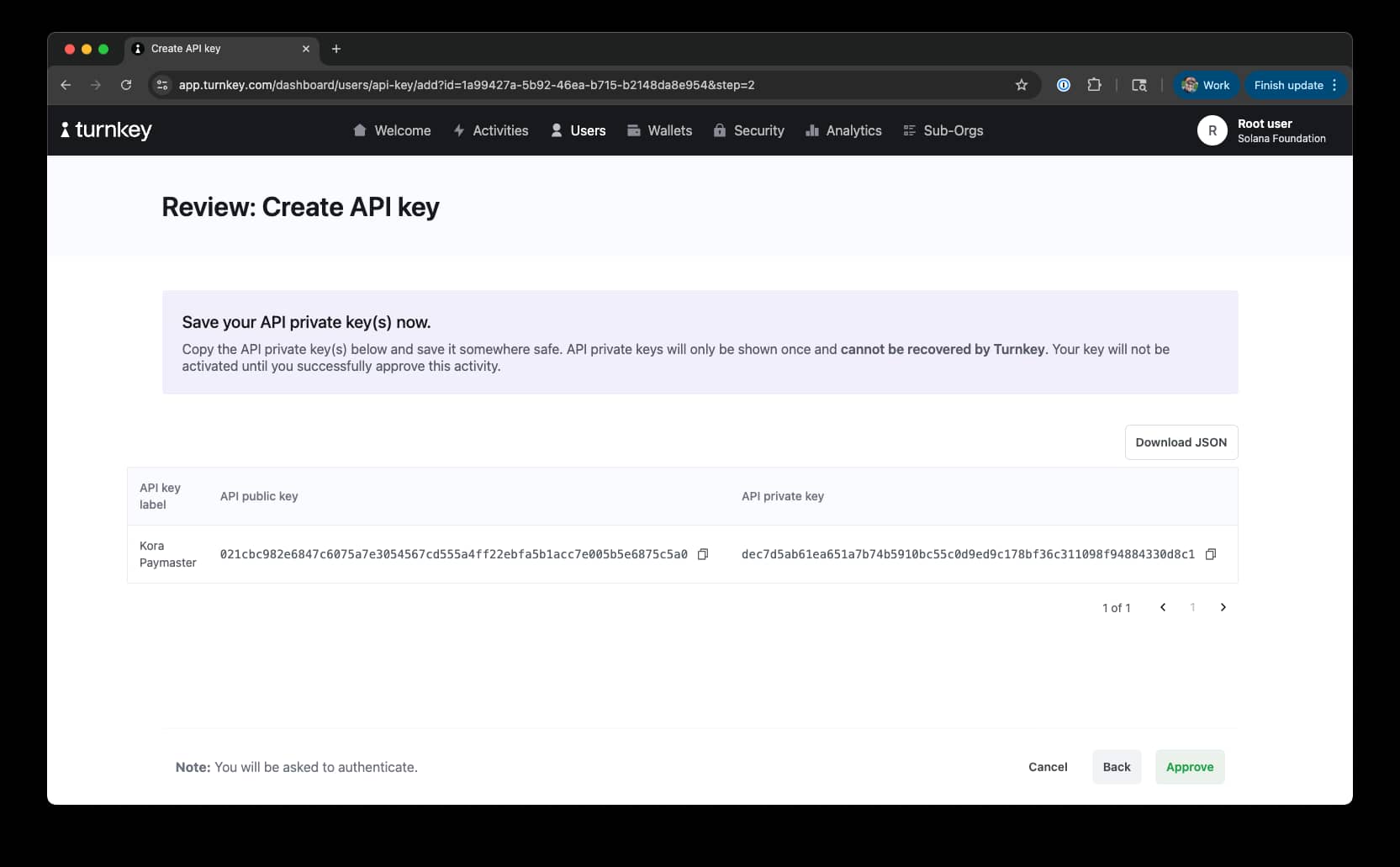Open the browser three-dot menu
The image size is (1400, 867).
point(1334,85)
